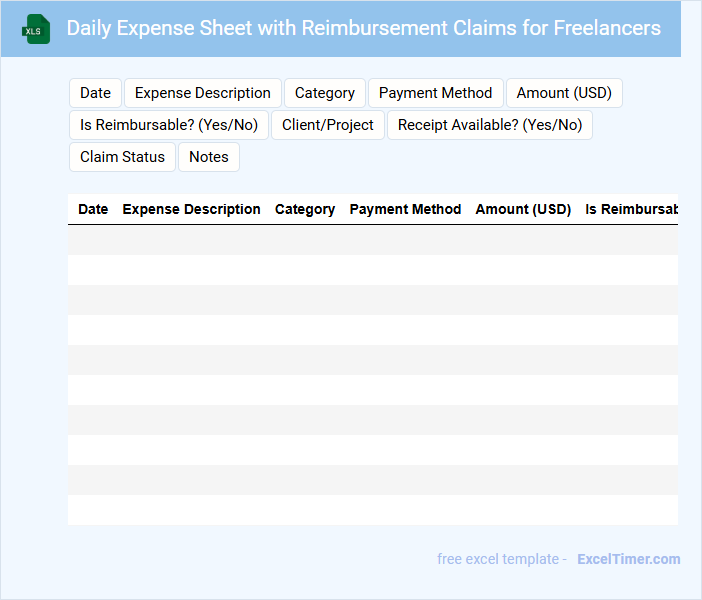Click the Category field tag
702x600 pixels.
[x=324, y=93]
